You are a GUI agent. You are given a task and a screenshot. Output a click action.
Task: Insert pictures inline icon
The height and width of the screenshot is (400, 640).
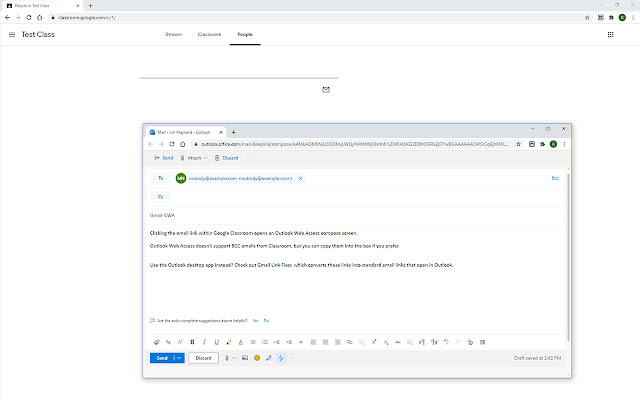(x=245, y=358)
